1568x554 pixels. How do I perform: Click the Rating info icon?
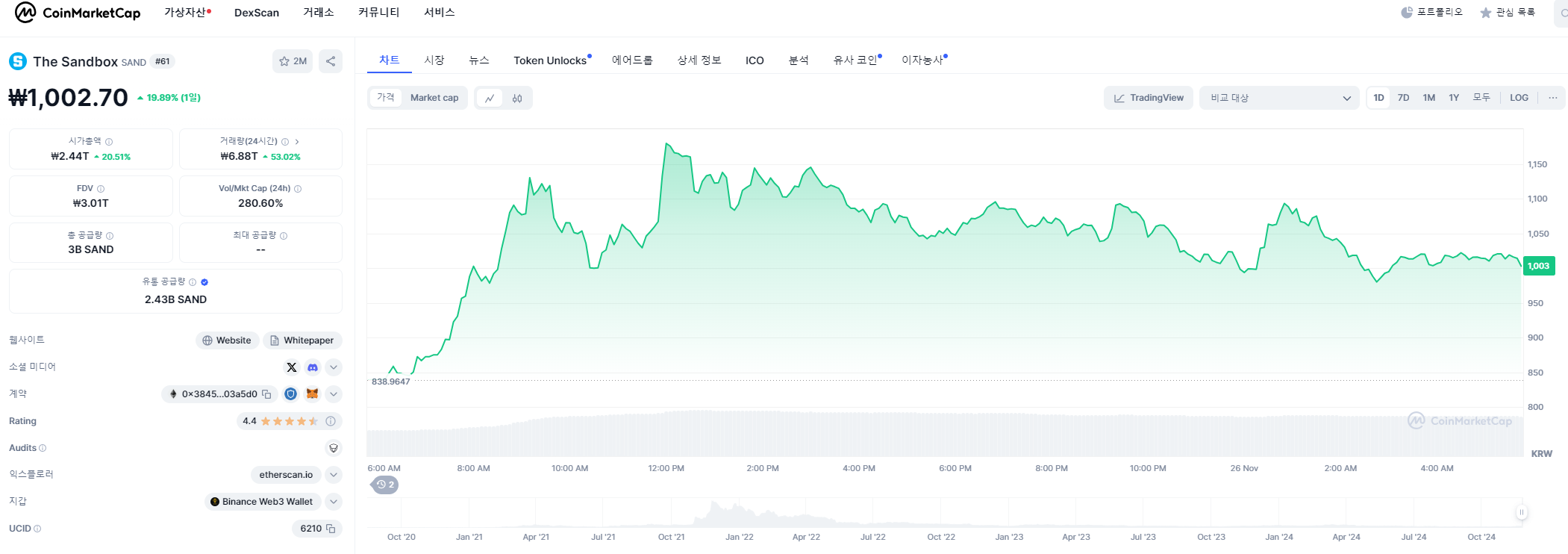pos(331,421)
